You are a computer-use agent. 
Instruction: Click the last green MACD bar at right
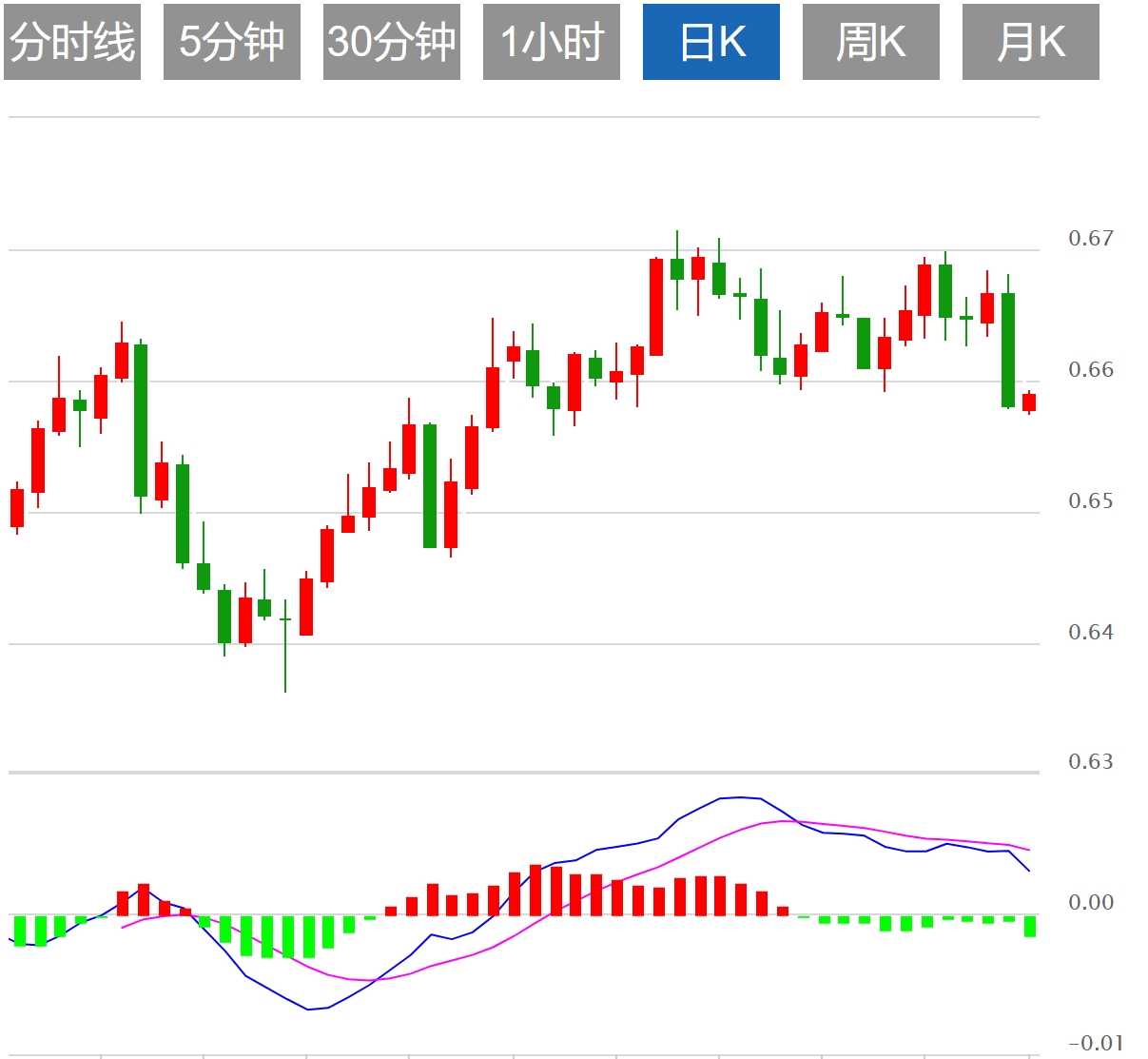click(1030, 926)
